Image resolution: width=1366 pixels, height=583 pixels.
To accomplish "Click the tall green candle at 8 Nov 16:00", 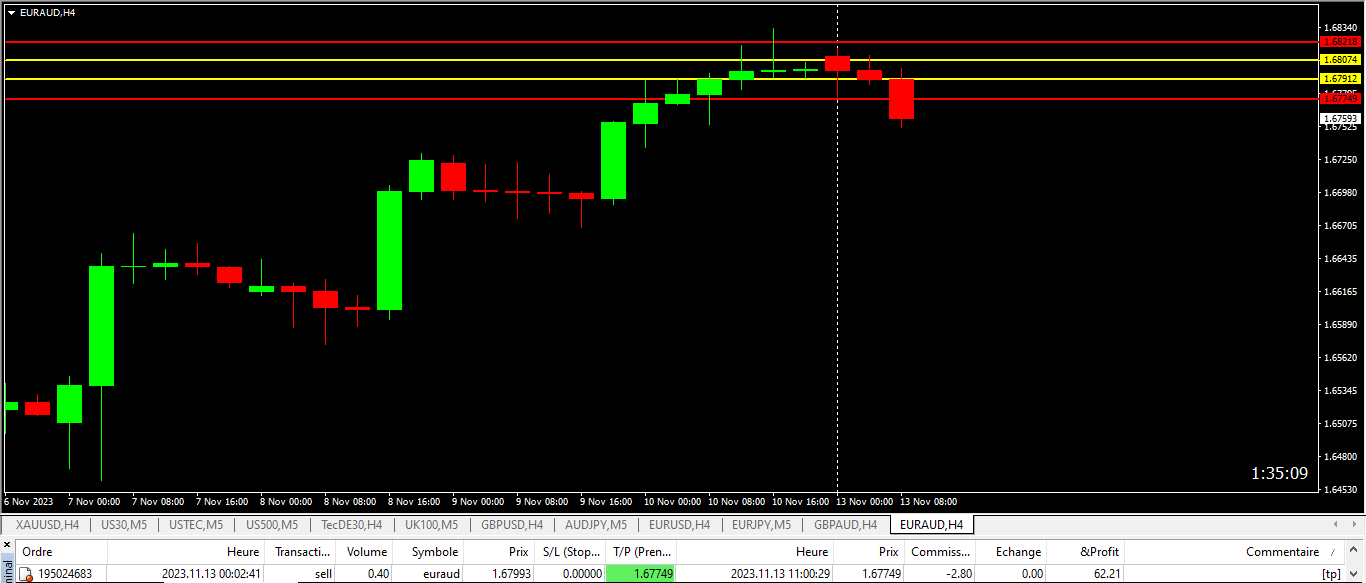I will pos(389,250).
